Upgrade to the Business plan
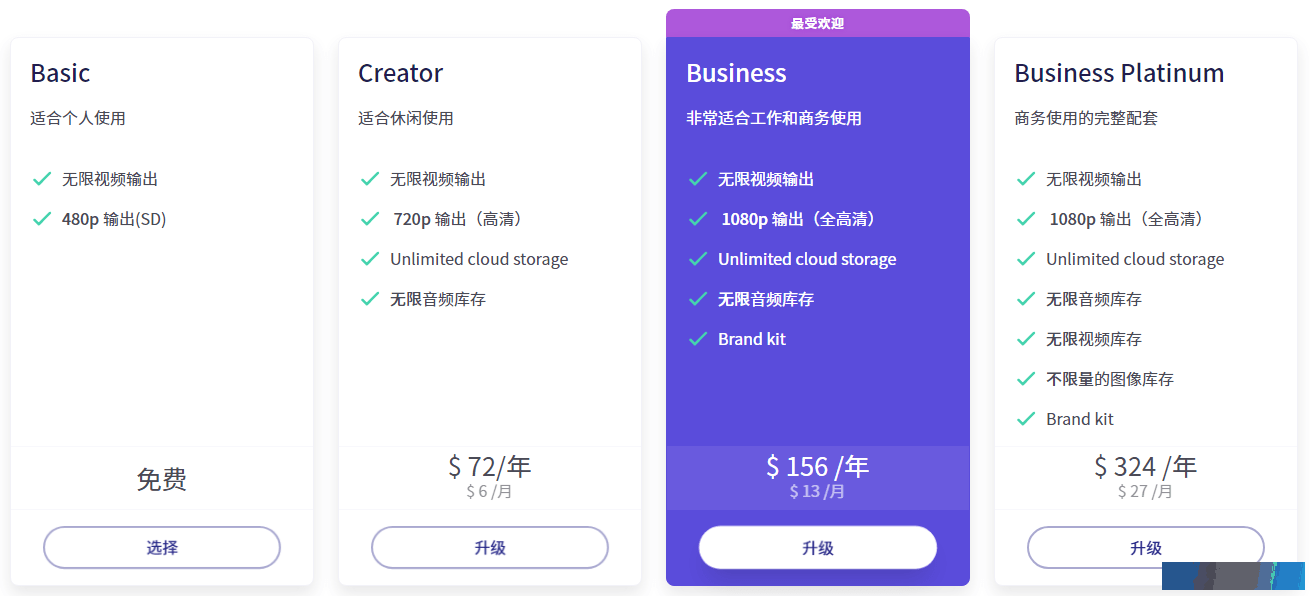The height and width of the screenshot is (596, 1310). click(818, 548)
